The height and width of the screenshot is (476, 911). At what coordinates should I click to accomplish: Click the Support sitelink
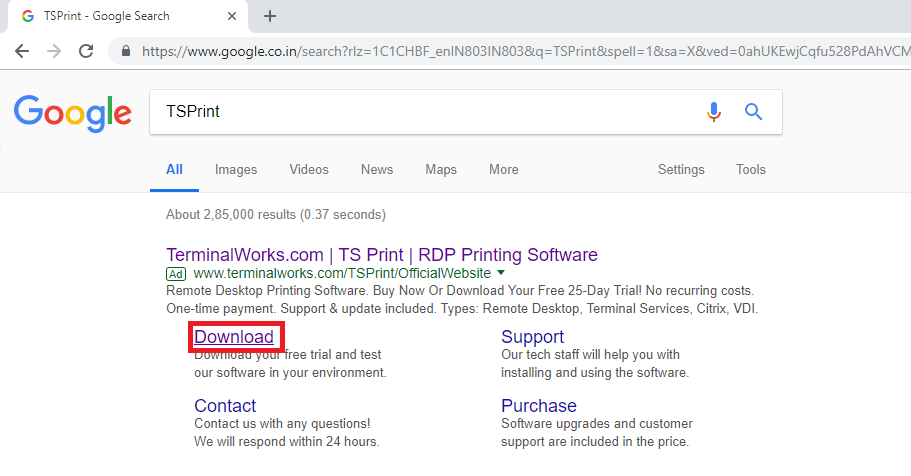pos(532,337)
